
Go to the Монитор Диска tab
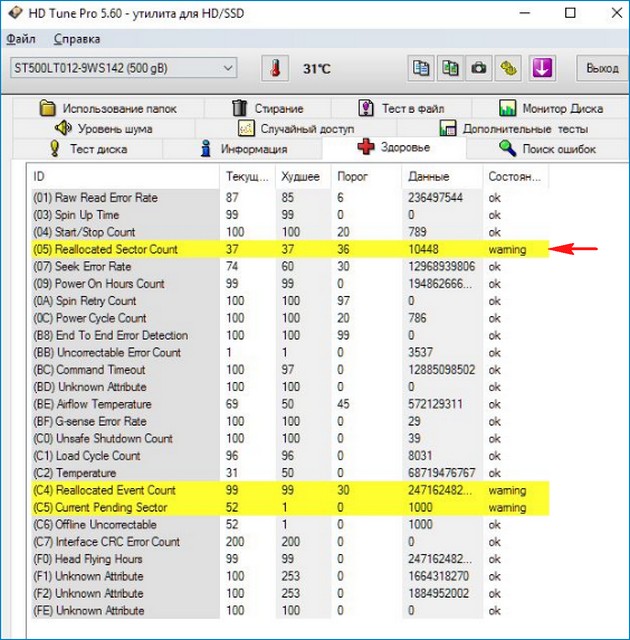(x=549, y=108)
